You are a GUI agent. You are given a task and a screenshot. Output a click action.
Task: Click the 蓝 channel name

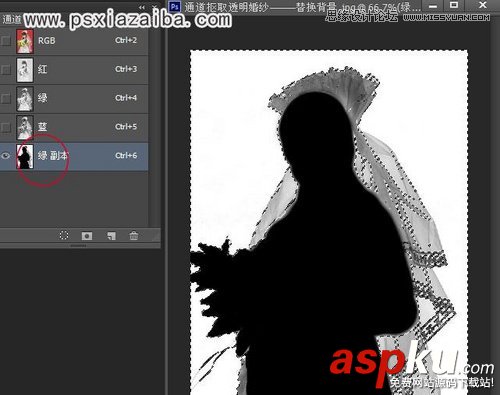[42, 127]
